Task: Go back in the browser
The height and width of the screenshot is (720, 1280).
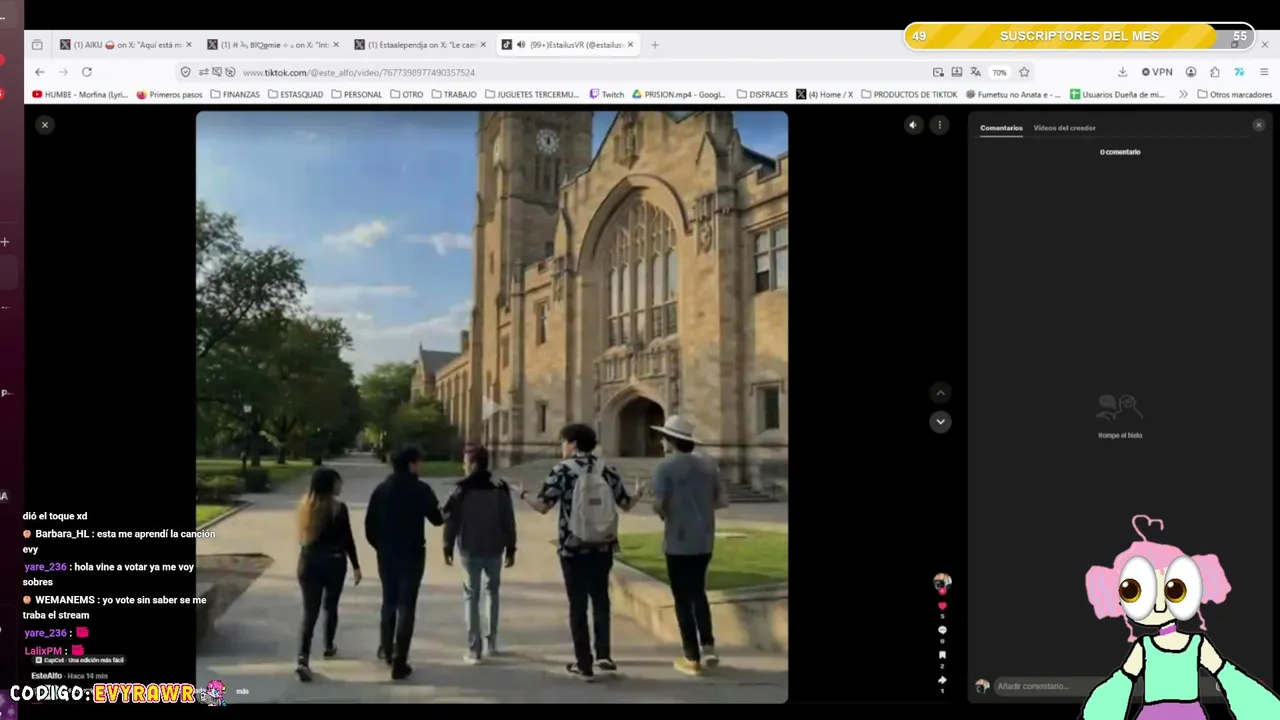Action: tap(39, 72)
